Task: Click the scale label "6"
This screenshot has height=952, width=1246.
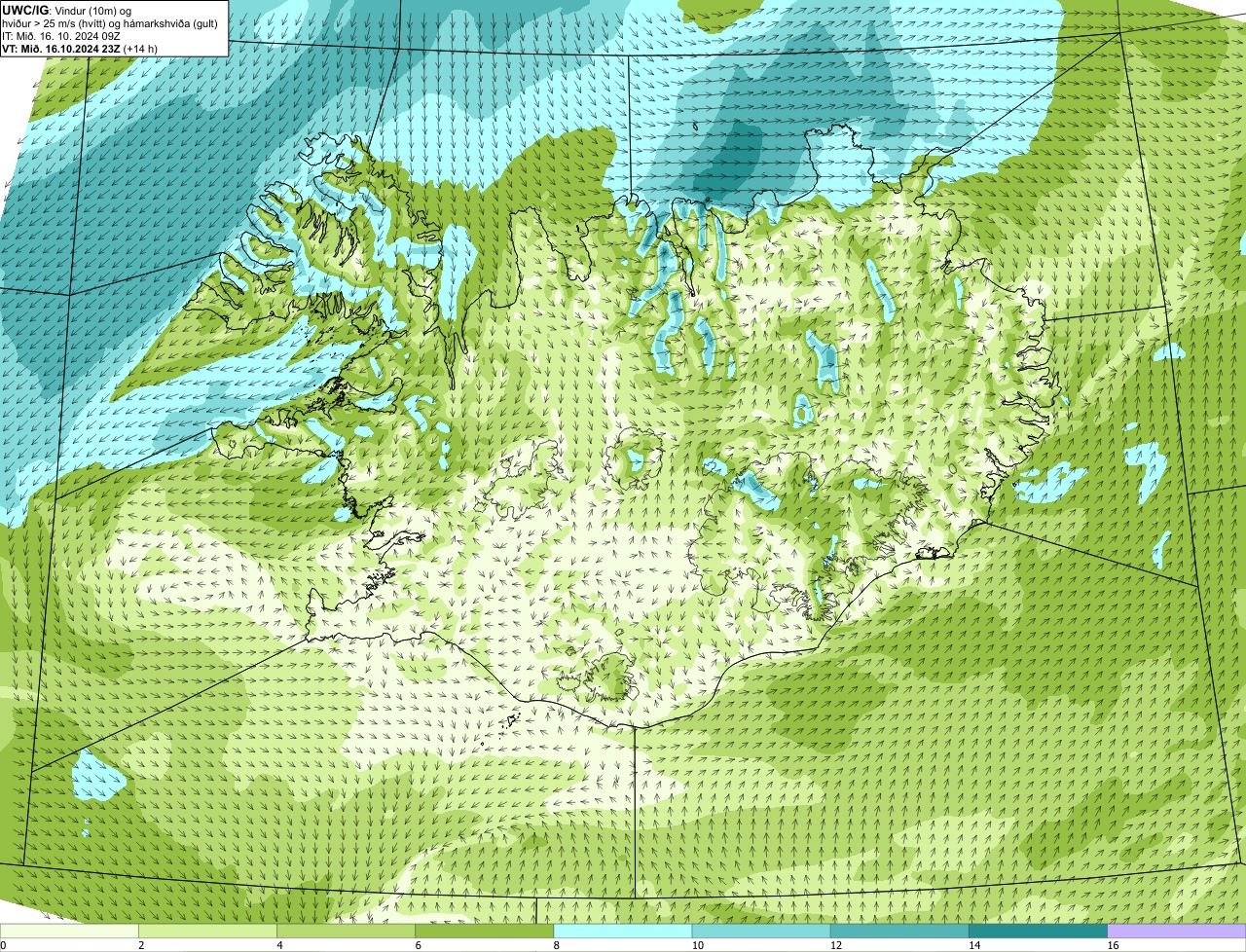Action: pyautogui.click(x=419, y=945)
